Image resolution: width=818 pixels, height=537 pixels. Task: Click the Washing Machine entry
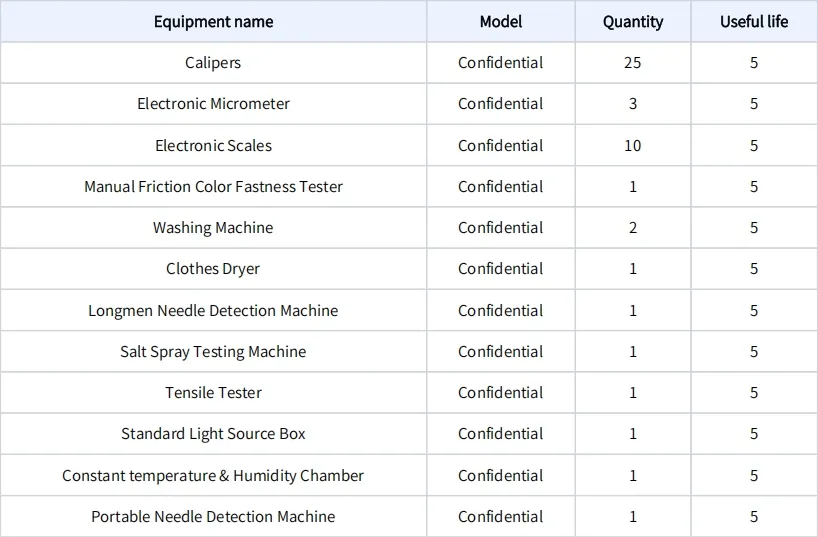pos(213,228)
